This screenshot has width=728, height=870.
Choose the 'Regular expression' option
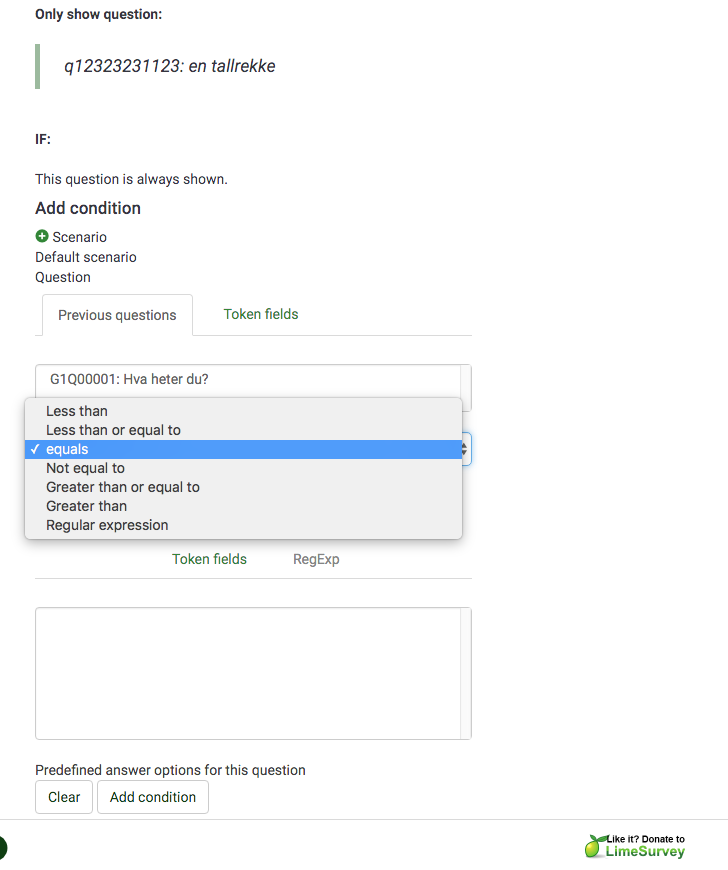107,525
